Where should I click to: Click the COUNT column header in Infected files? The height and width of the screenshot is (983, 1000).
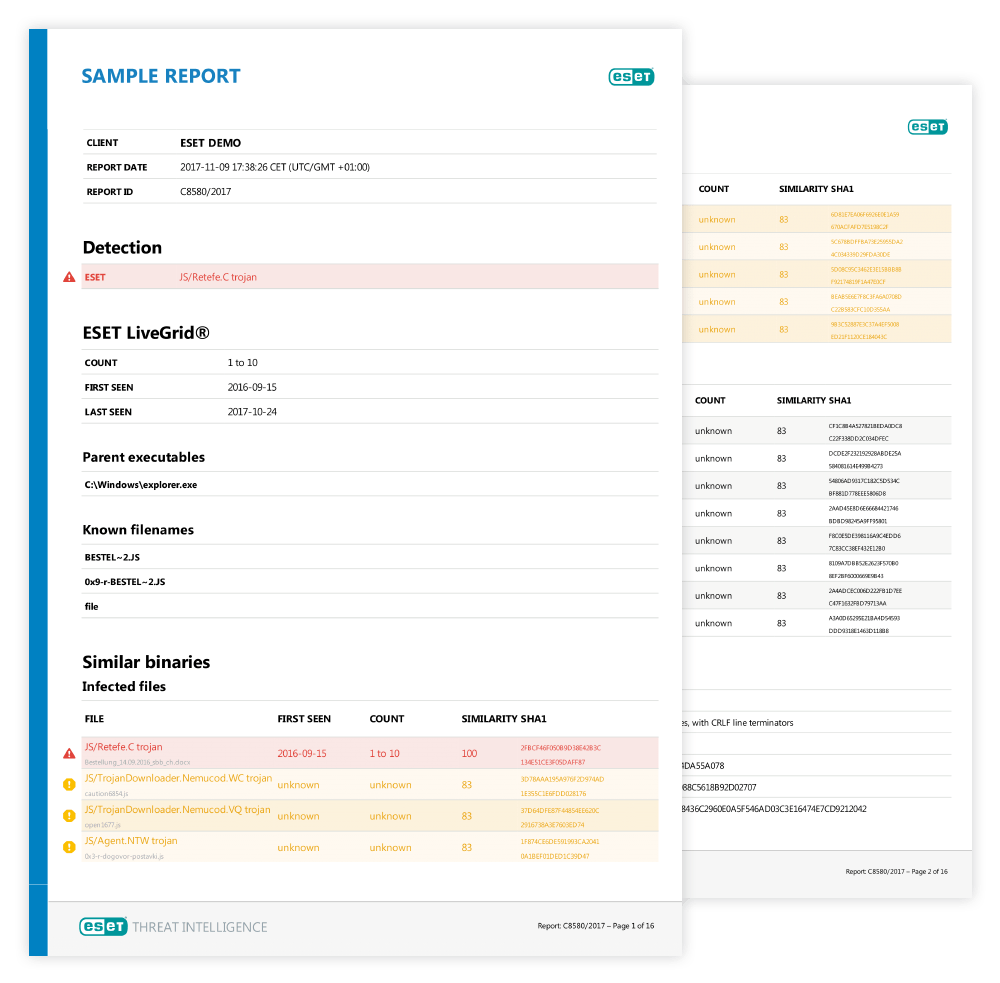[387, 719]
